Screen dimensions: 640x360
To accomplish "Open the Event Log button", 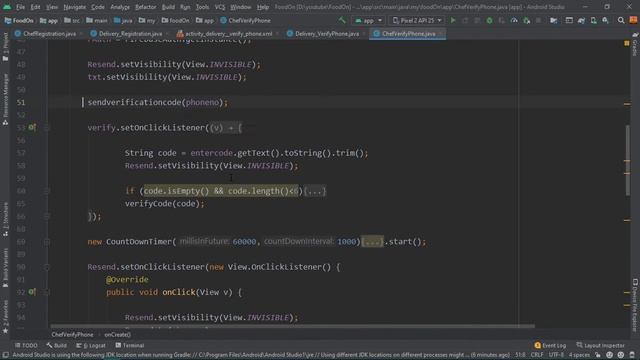I will tap(550, 345).
